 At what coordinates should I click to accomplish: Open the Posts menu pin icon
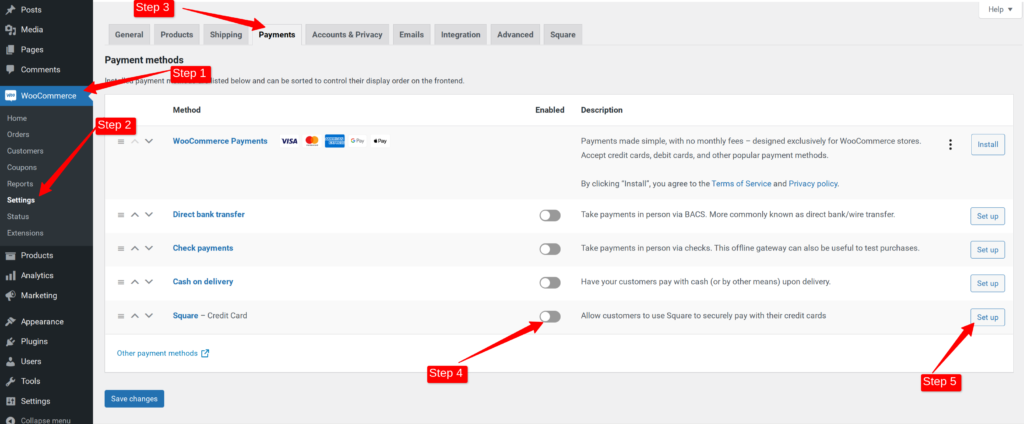[10, 10]
